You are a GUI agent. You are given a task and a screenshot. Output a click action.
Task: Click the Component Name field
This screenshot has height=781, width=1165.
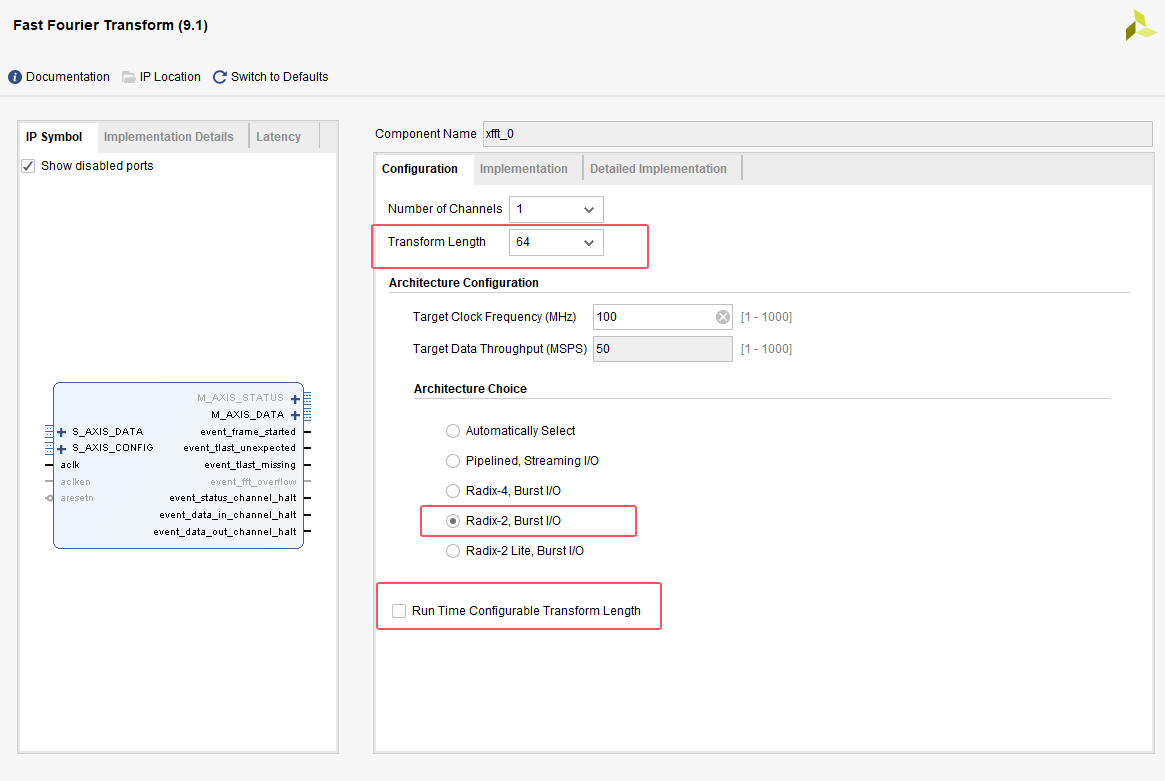point(817,134)
